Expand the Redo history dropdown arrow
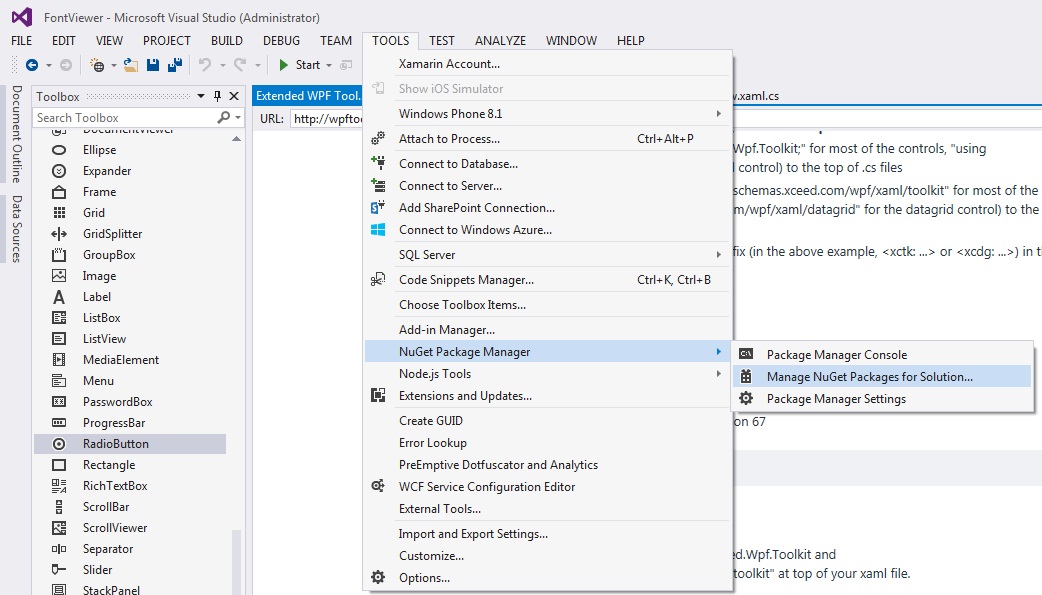 point(258,65)
